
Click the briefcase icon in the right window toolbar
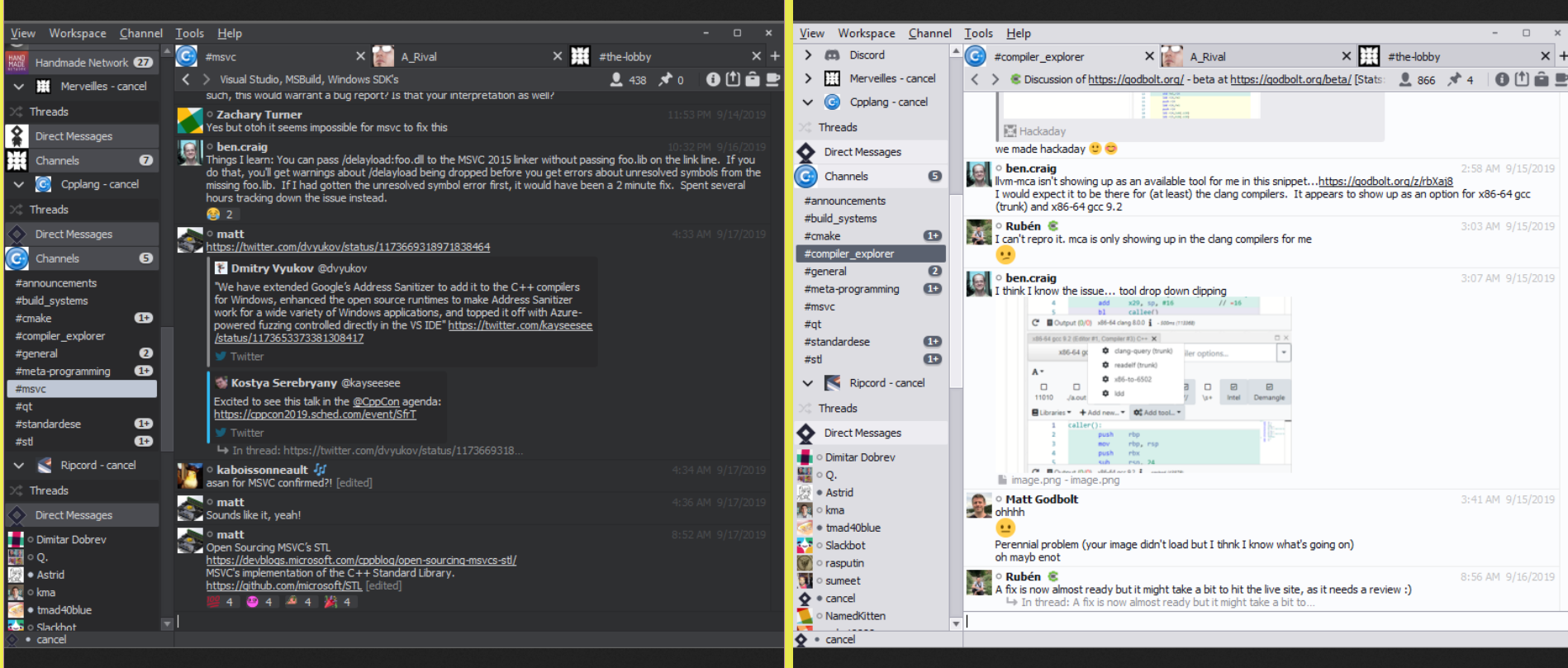1542,79
